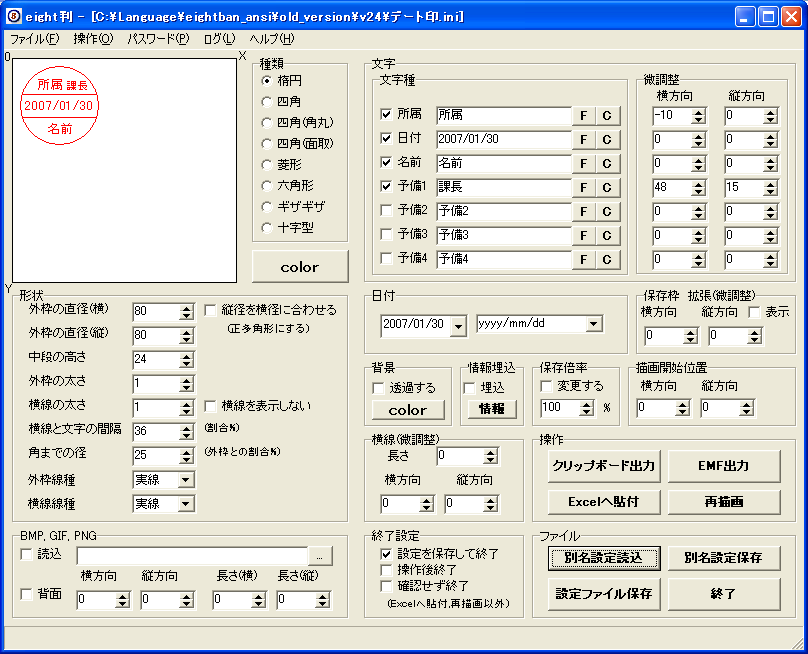Viewport: 808px width, 654px height.
Task: Click the 外枠の直径(横) value field
Action: (x=157, y=311)
